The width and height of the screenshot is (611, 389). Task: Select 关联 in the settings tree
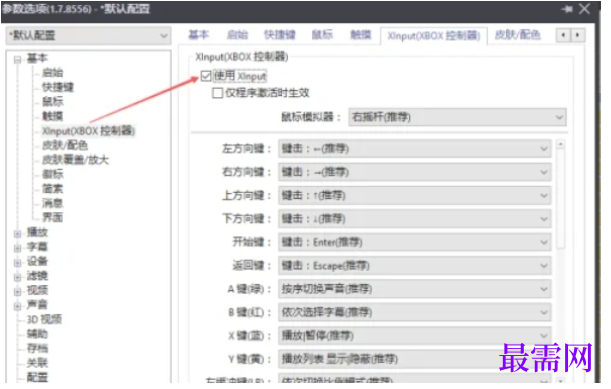(x=37, y=363)
